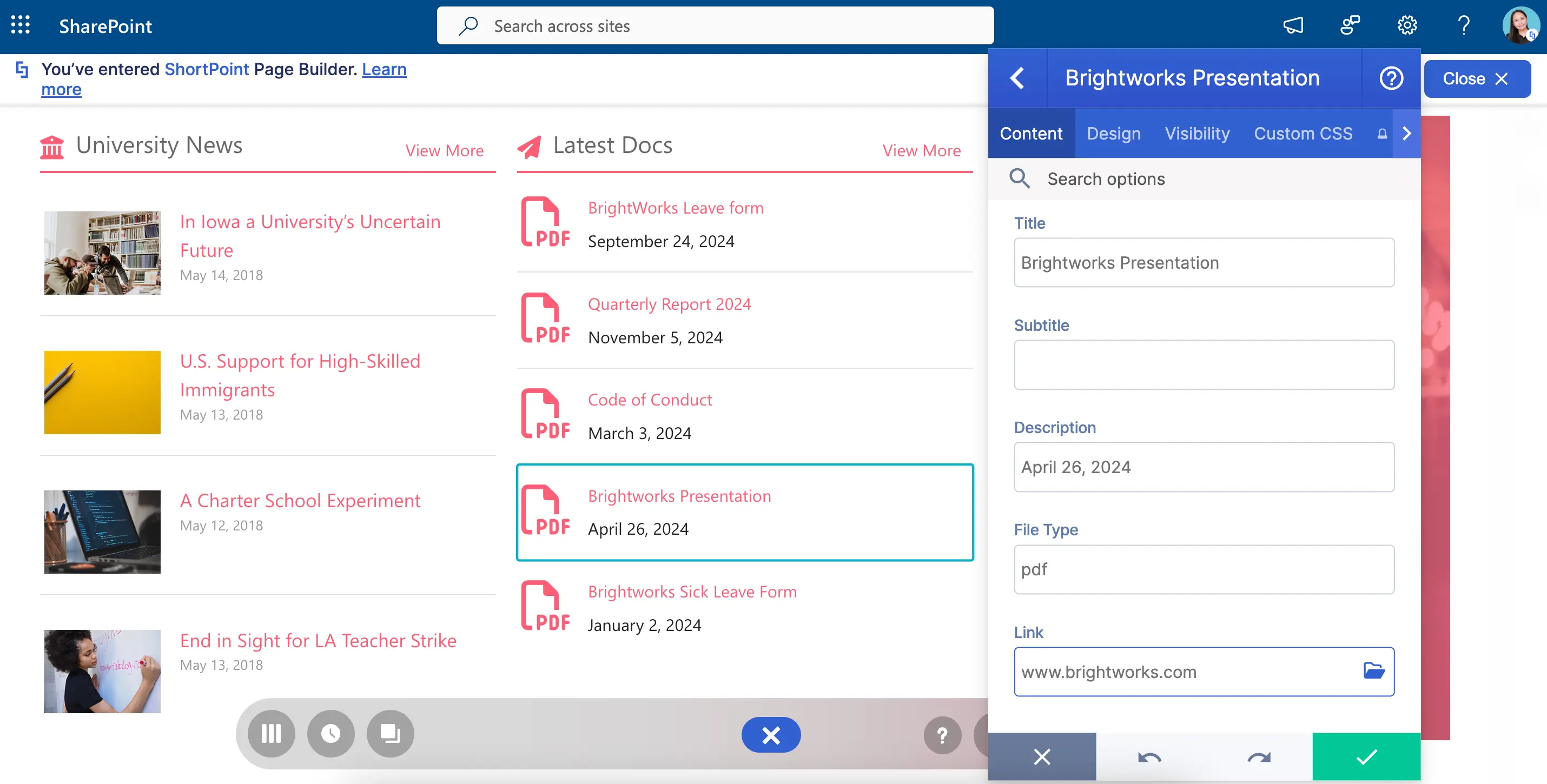Click the blue X button in the bottom toolbar
The width and height of the screenshot is (1547, 784).
point(771,735)
